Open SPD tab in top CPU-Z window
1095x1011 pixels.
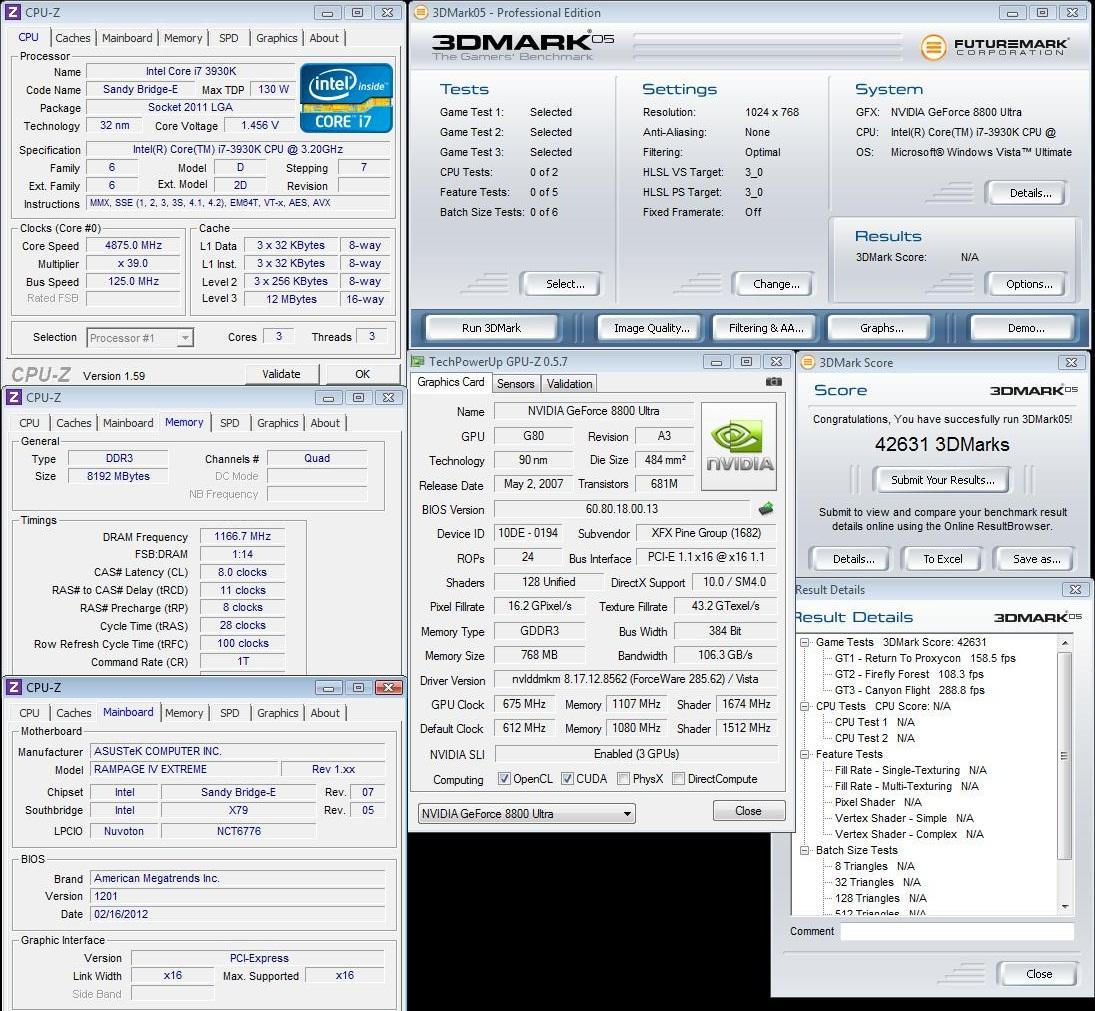coord(228,38)
